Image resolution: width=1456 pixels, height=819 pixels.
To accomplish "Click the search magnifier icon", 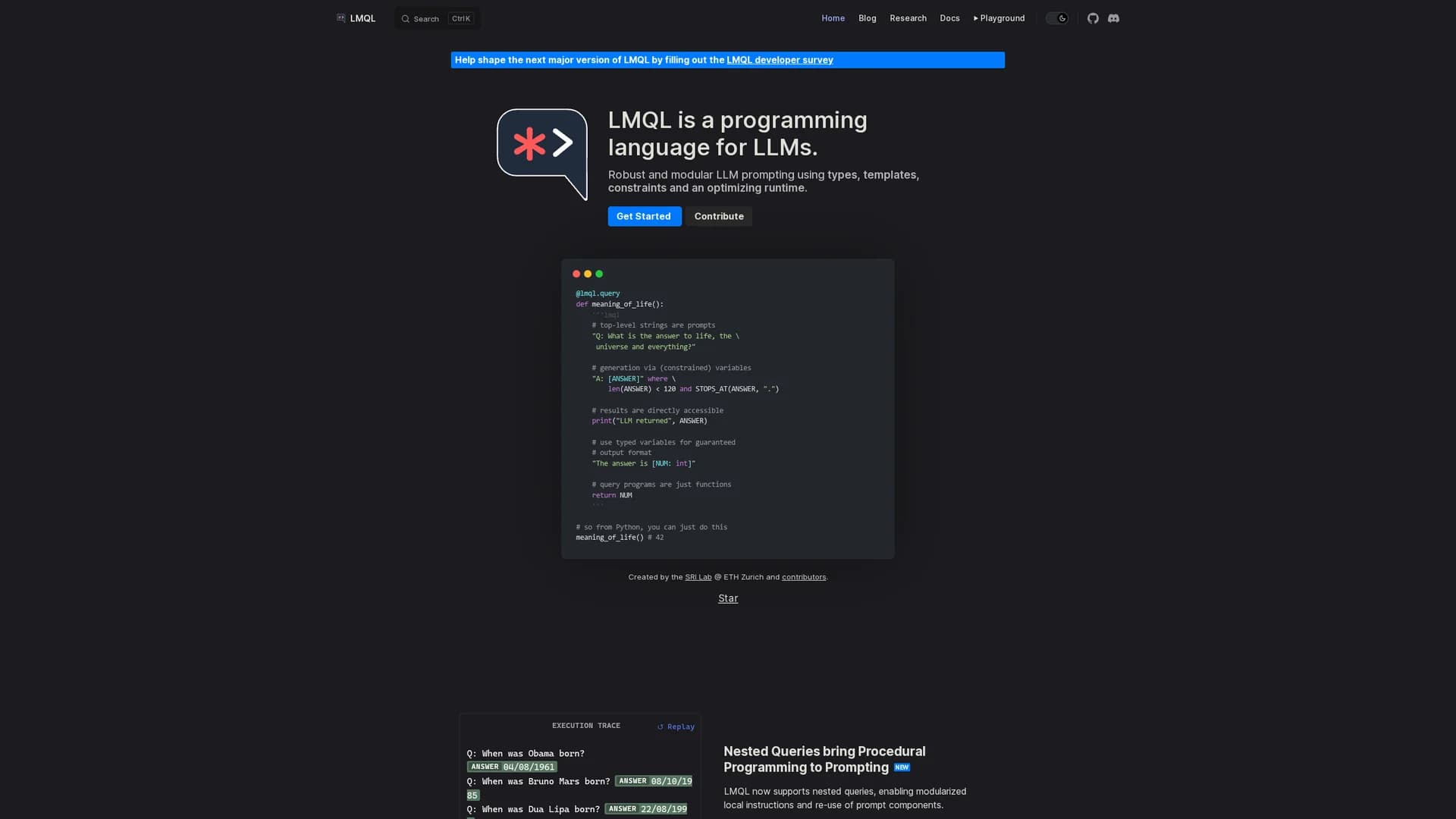I will pyautogui.click(x=406, y=19).
